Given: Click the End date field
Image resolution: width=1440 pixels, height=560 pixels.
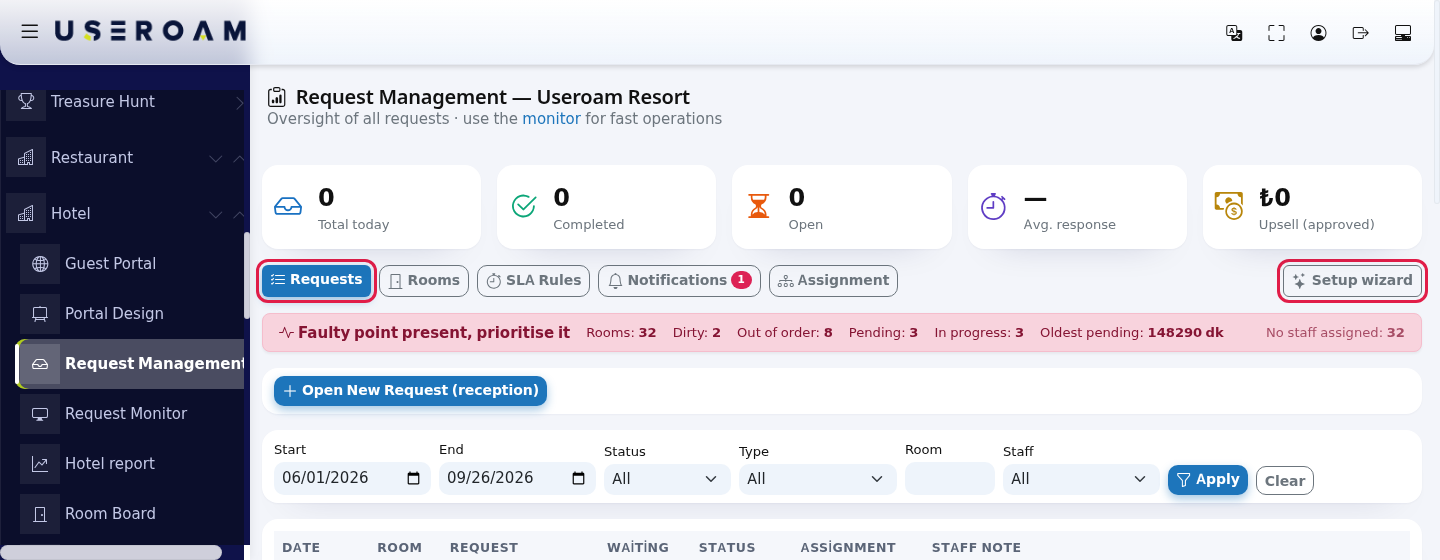Looking at the screenshot, I should pos(517,479).
